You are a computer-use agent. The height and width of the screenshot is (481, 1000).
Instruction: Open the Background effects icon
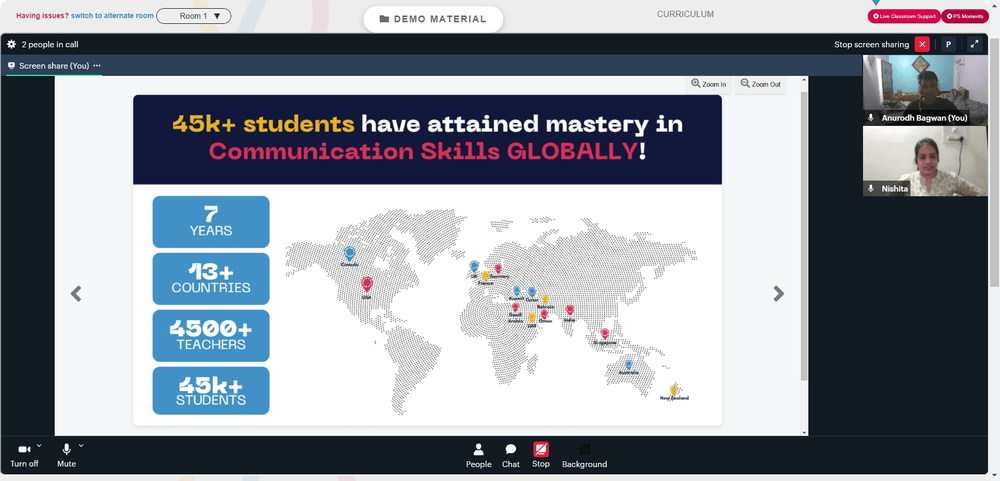tap(584, 450)
